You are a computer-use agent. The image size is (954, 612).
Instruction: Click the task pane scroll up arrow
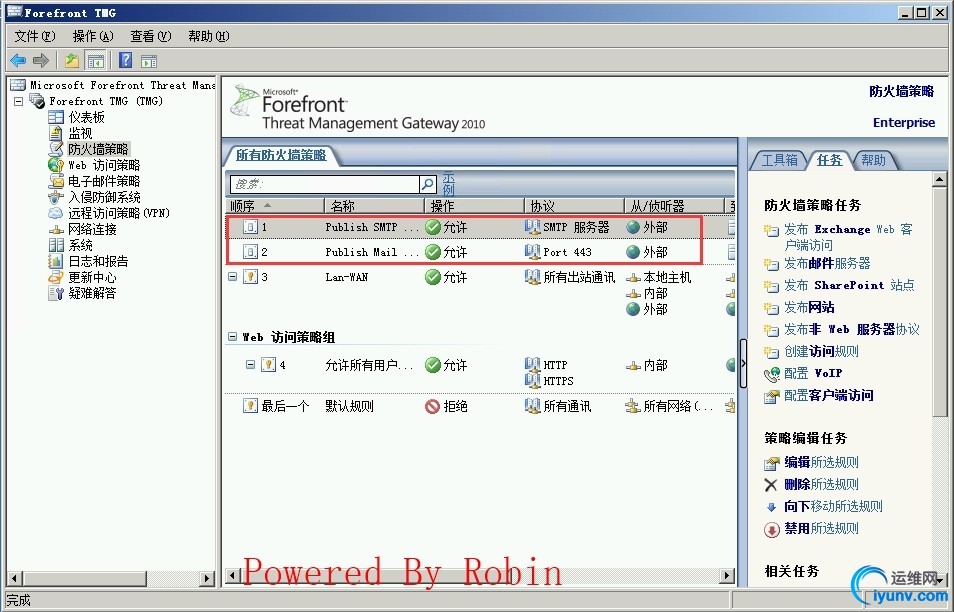pyautogui.click(x=939, y=179)
